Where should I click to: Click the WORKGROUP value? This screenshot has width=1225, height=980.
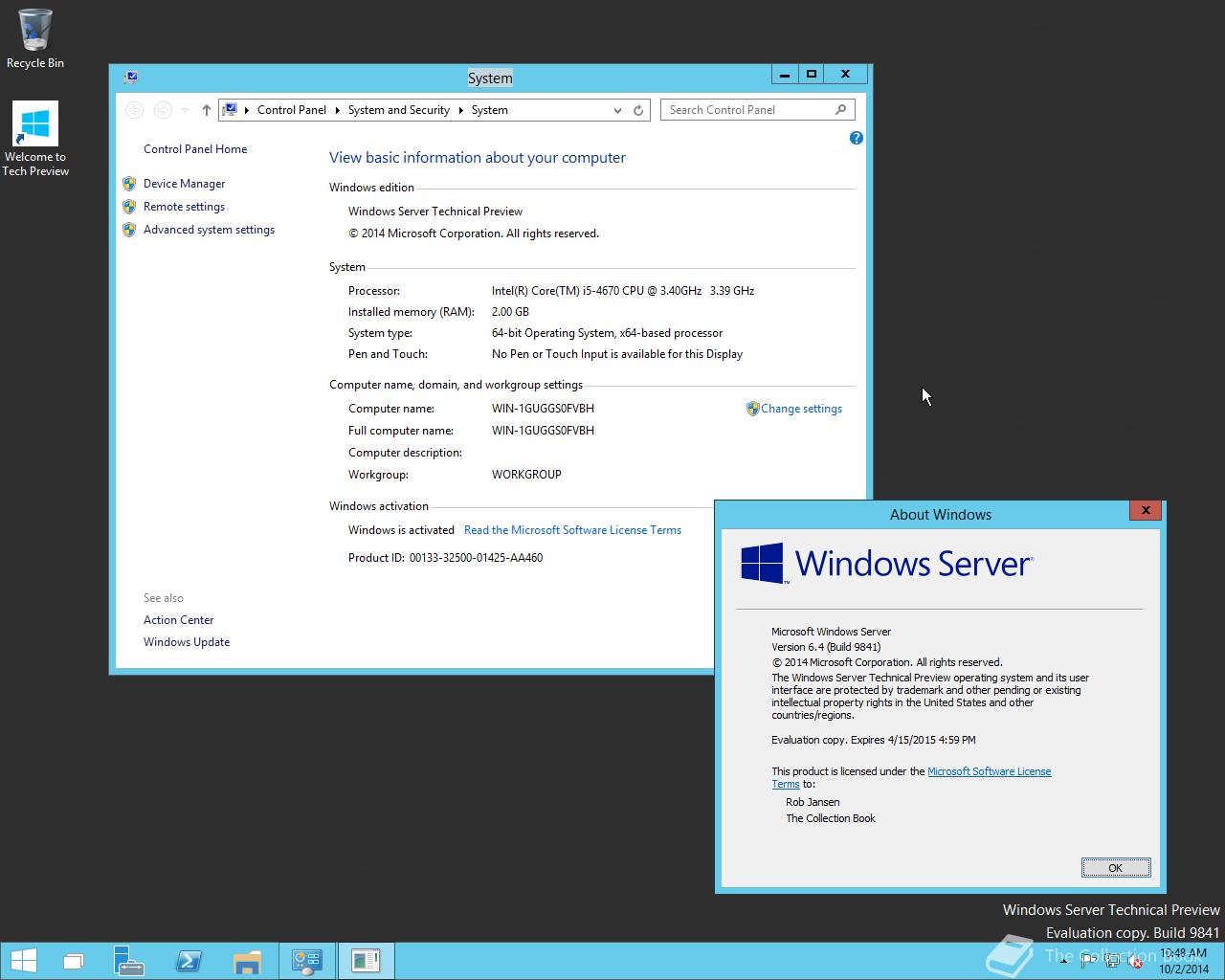pos(526,475)
